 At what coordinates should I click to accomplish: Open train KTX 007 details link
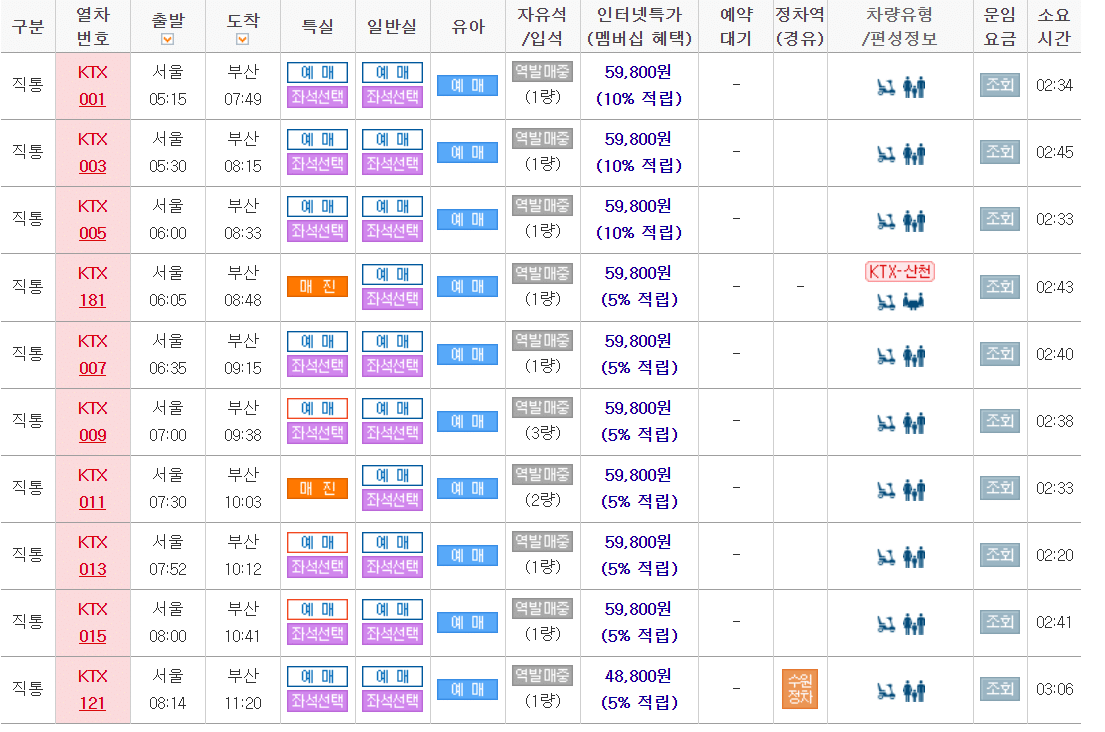pyautogui.click(x=92, y=368)
